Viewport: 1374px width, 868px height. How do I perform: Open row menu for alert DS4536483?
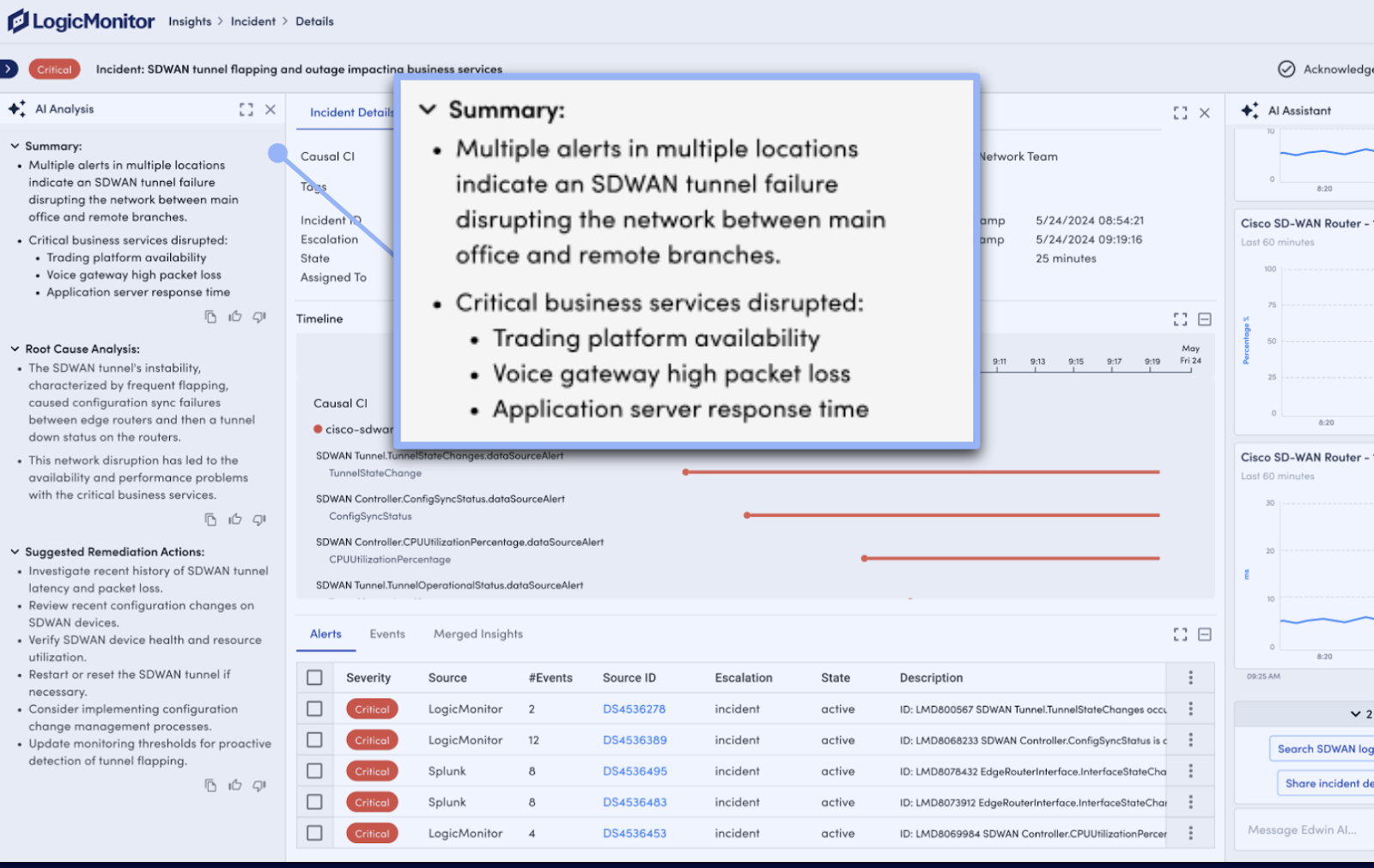1190,802
